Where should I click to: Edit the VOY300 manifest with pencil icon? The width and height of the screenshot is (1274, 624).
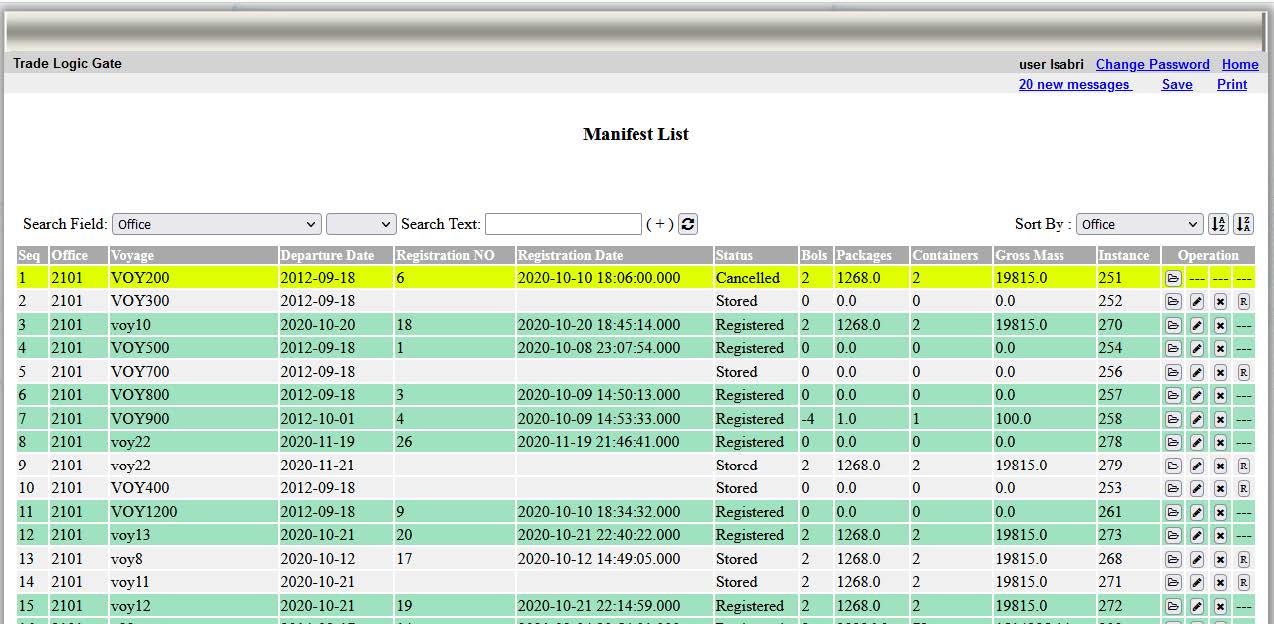pyautogui.click(x=1197, y=301)
